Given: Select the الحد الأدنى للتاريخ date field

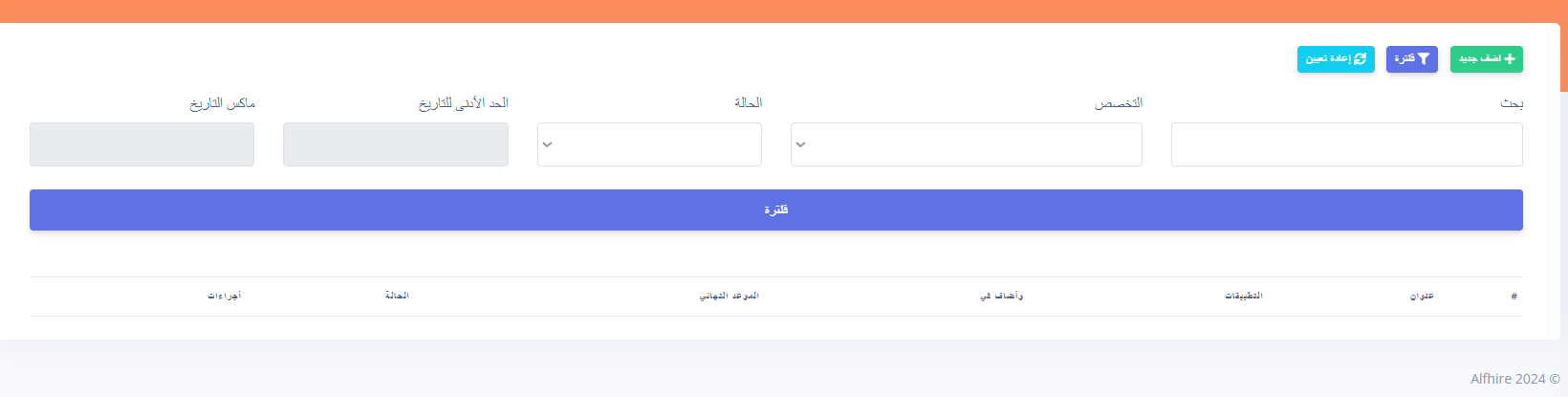Looking at the screenshot, I should tap(396, 144).
